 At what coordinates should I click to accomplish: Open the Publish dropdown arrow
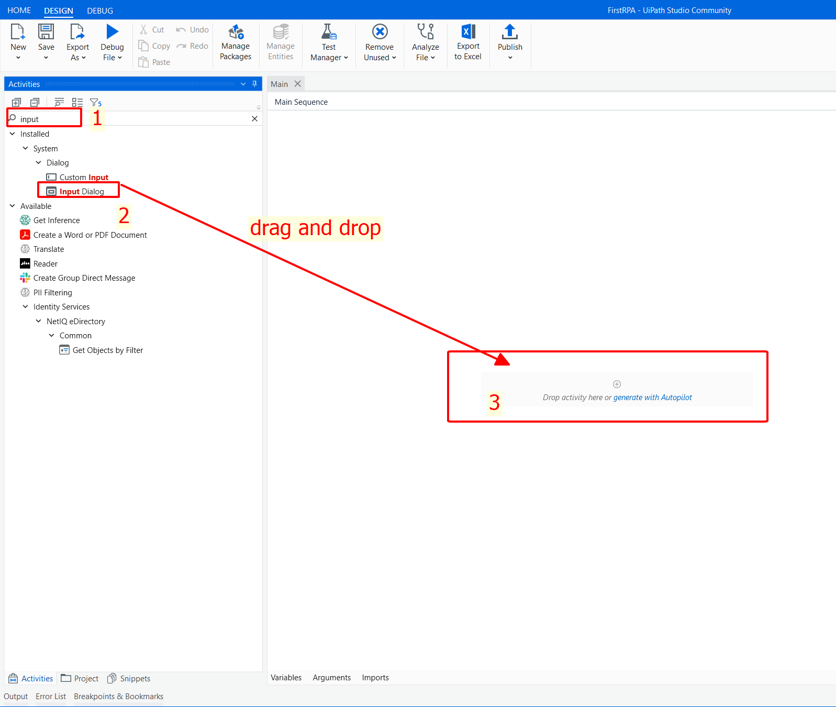(510, 58)
